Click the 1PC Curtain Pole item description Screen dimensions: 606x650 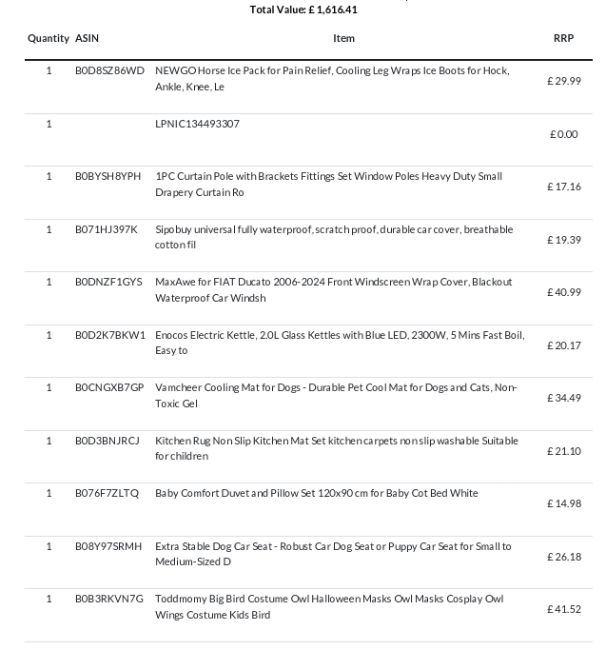pyautogui.click(x=329, y=184)
